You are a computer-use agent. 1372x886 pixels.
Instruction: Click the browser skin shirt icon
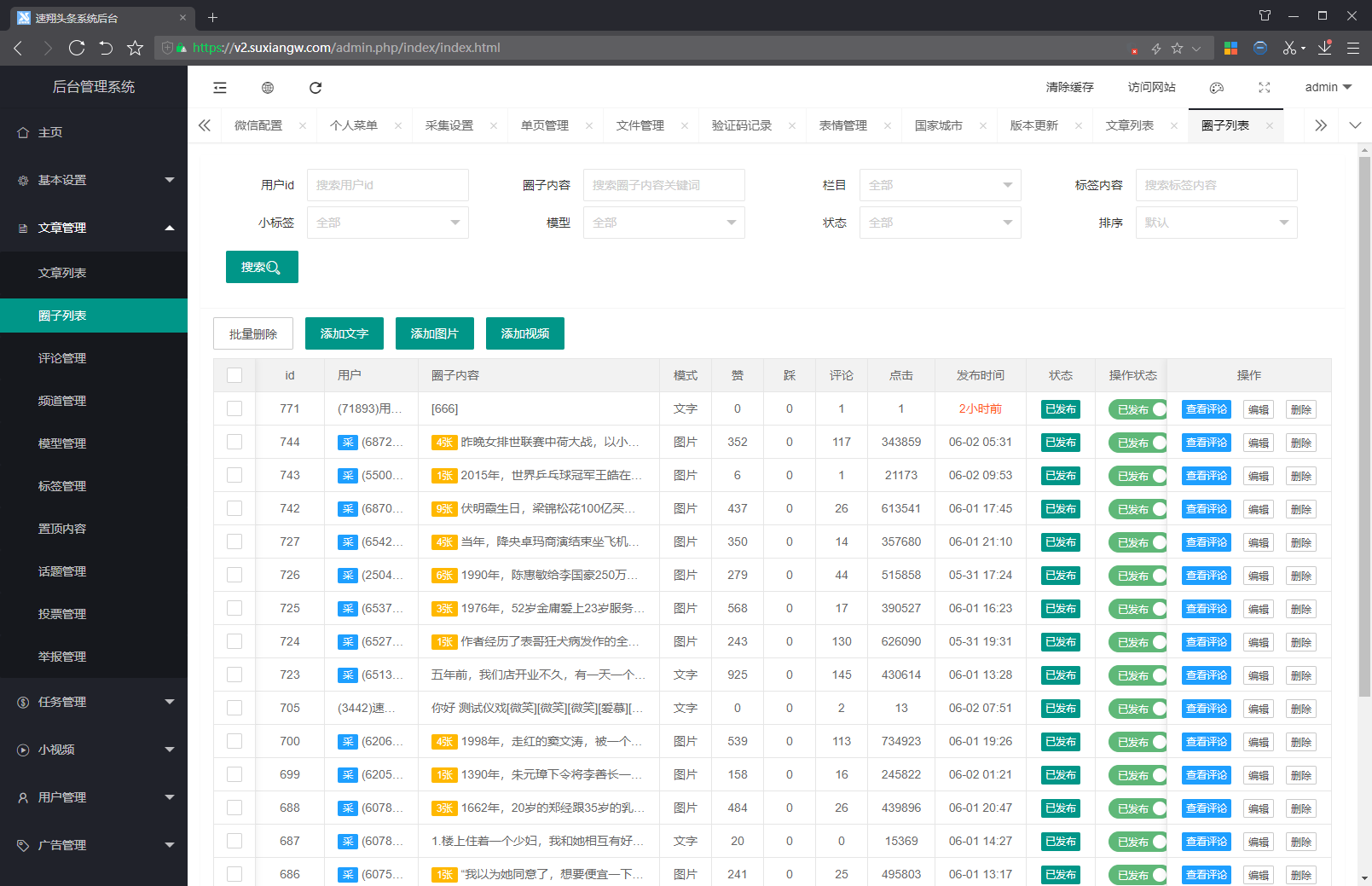[1265, 15]
